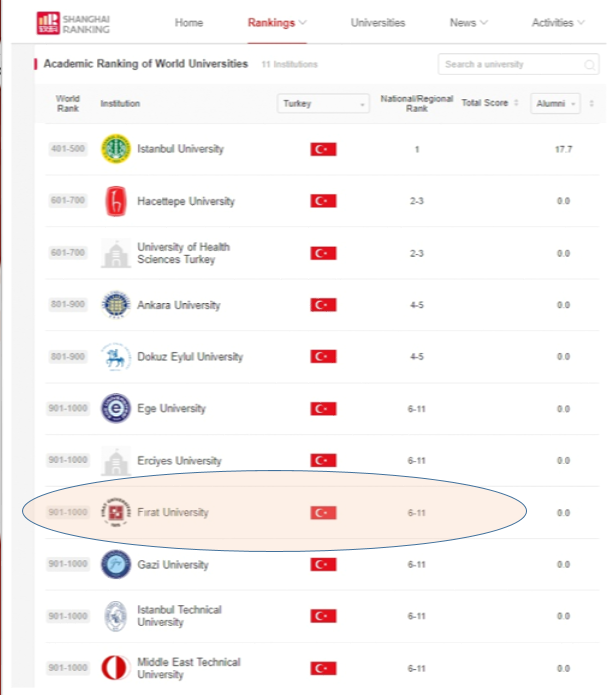The image size is (614, 695).
Task: Open Middle East Technical University link
Action: (188, 668)
